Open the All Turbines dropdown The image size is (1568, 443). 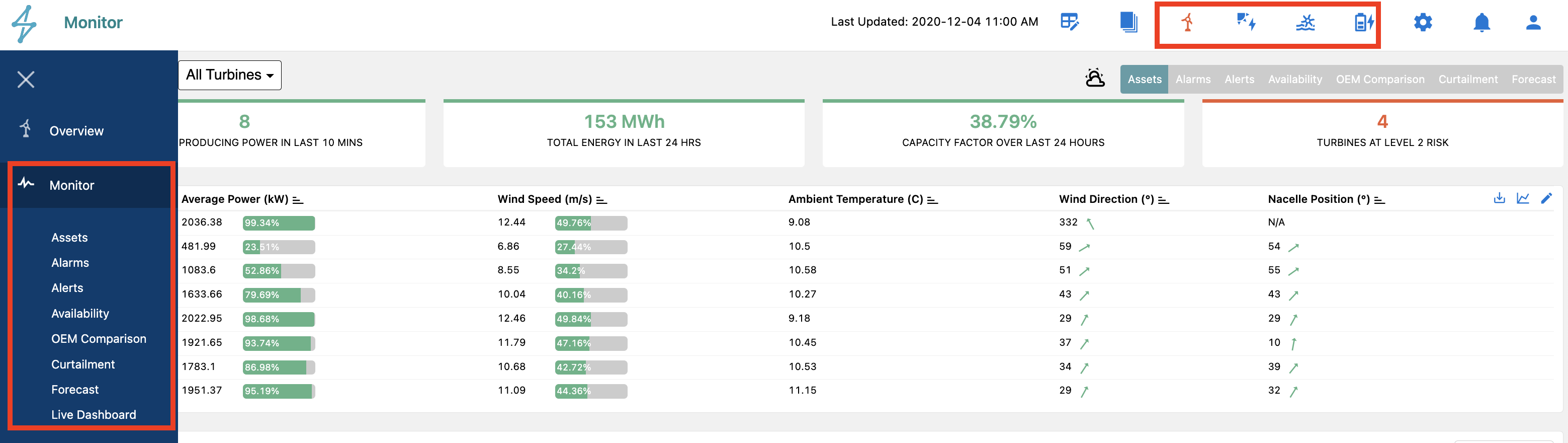(229, 75)
